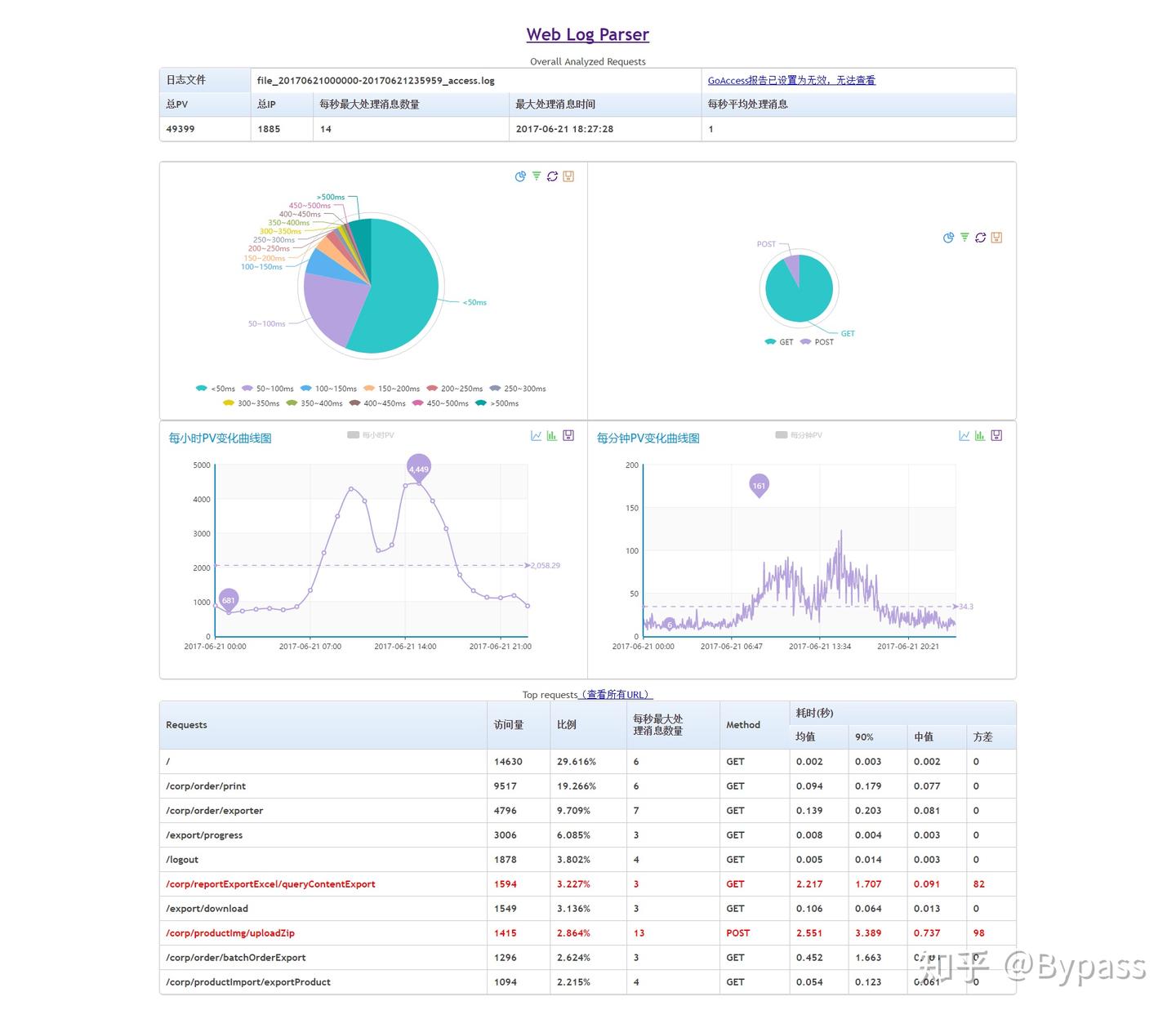Switch hourly PV chart to bar view
The width and height of the screenshot is (1176, 1019).
pos(550,435)
